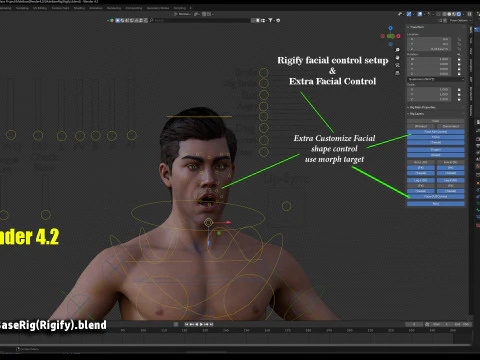Select rendered viewport shading mode

tap(459, 14)
